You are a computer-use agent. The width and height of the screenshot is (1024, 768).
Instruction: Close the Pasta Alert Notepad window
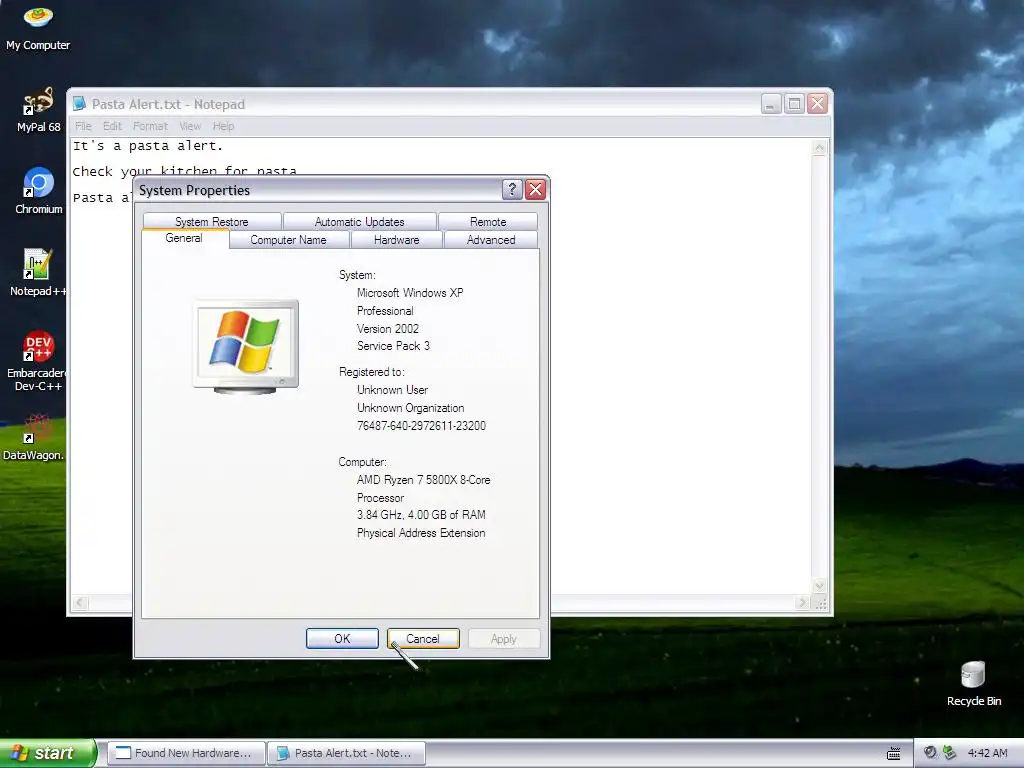(x=818, y=104)
